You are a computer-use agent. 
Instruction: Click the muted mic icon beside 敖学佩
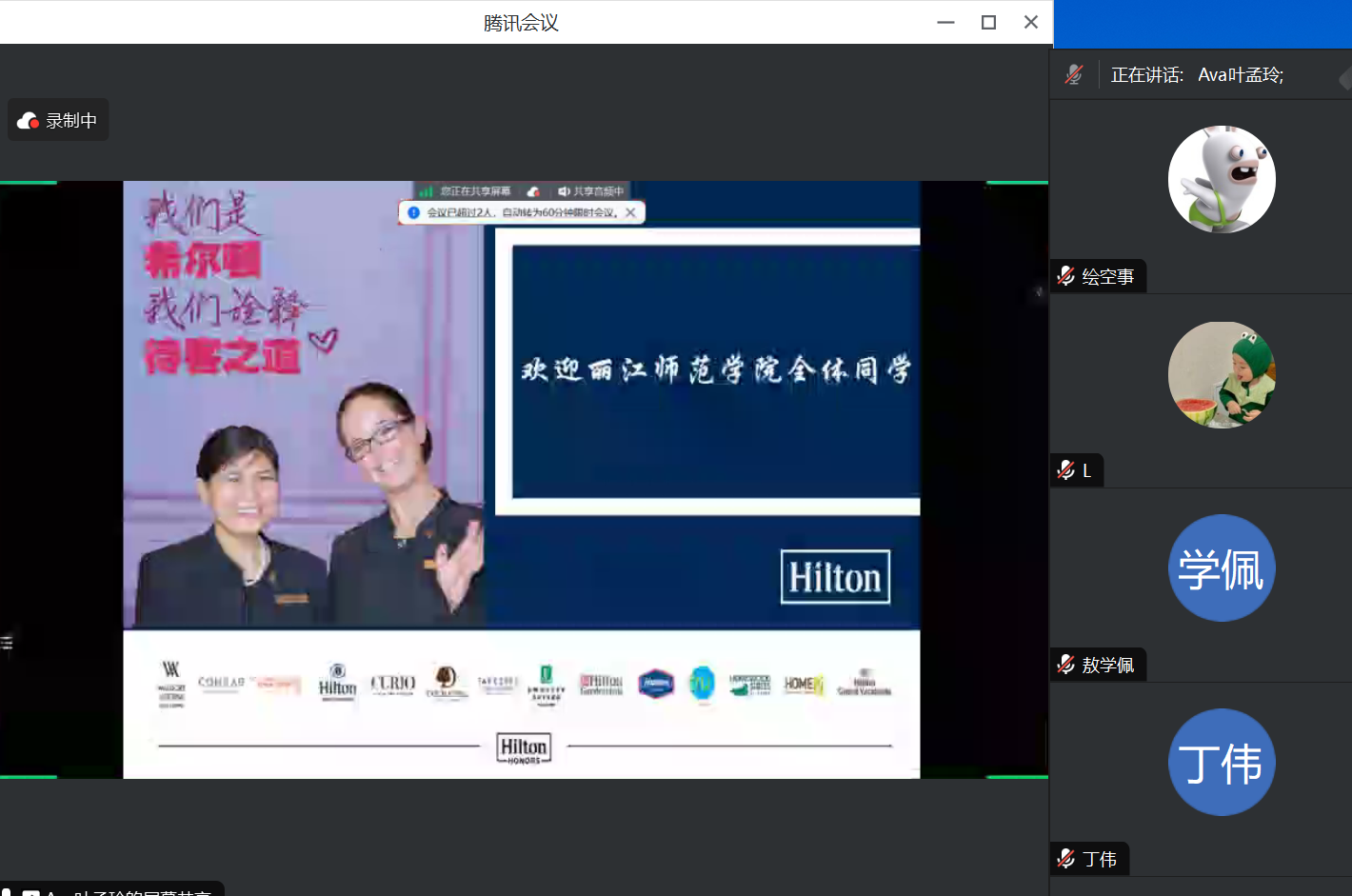click(x=1066, y=665)
